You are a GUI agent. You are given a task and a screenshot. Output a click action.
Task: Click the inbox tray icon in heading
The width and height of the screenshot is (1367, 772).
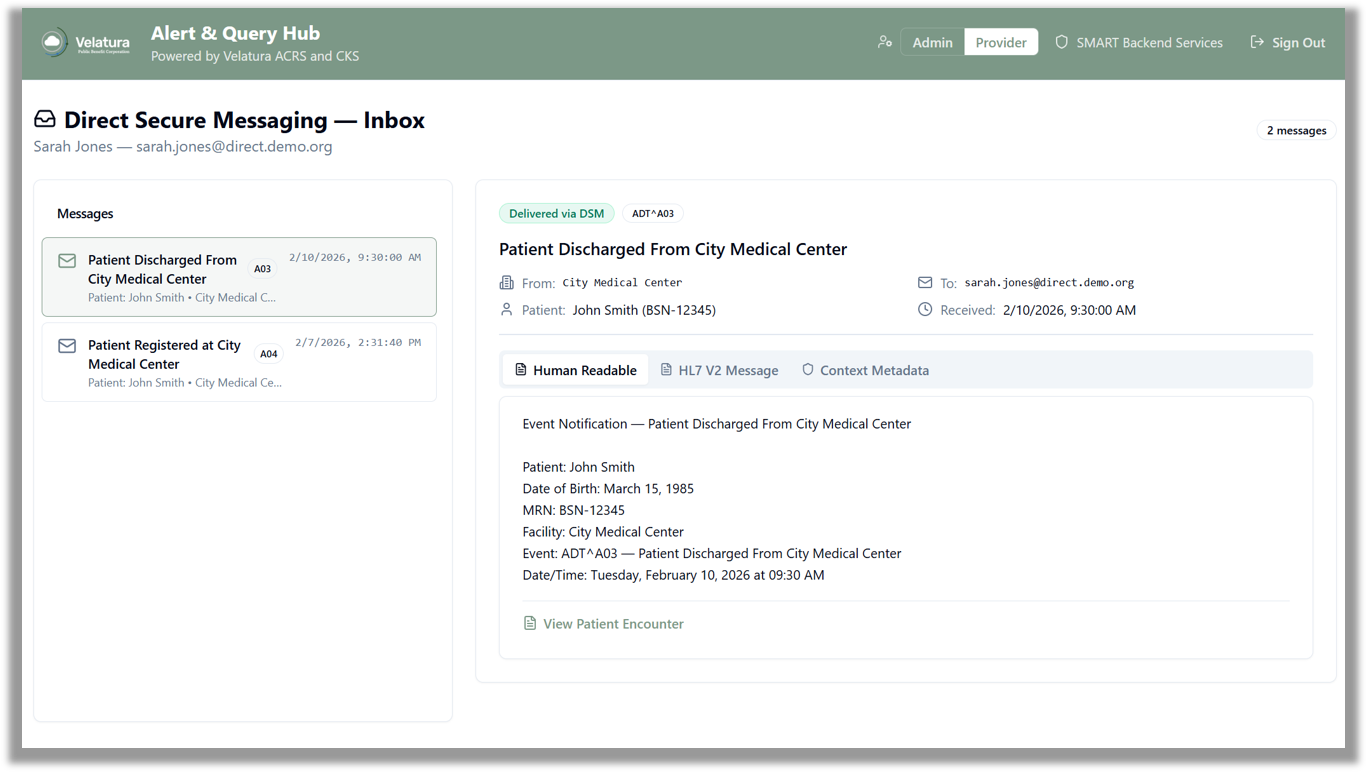point(45,120)
